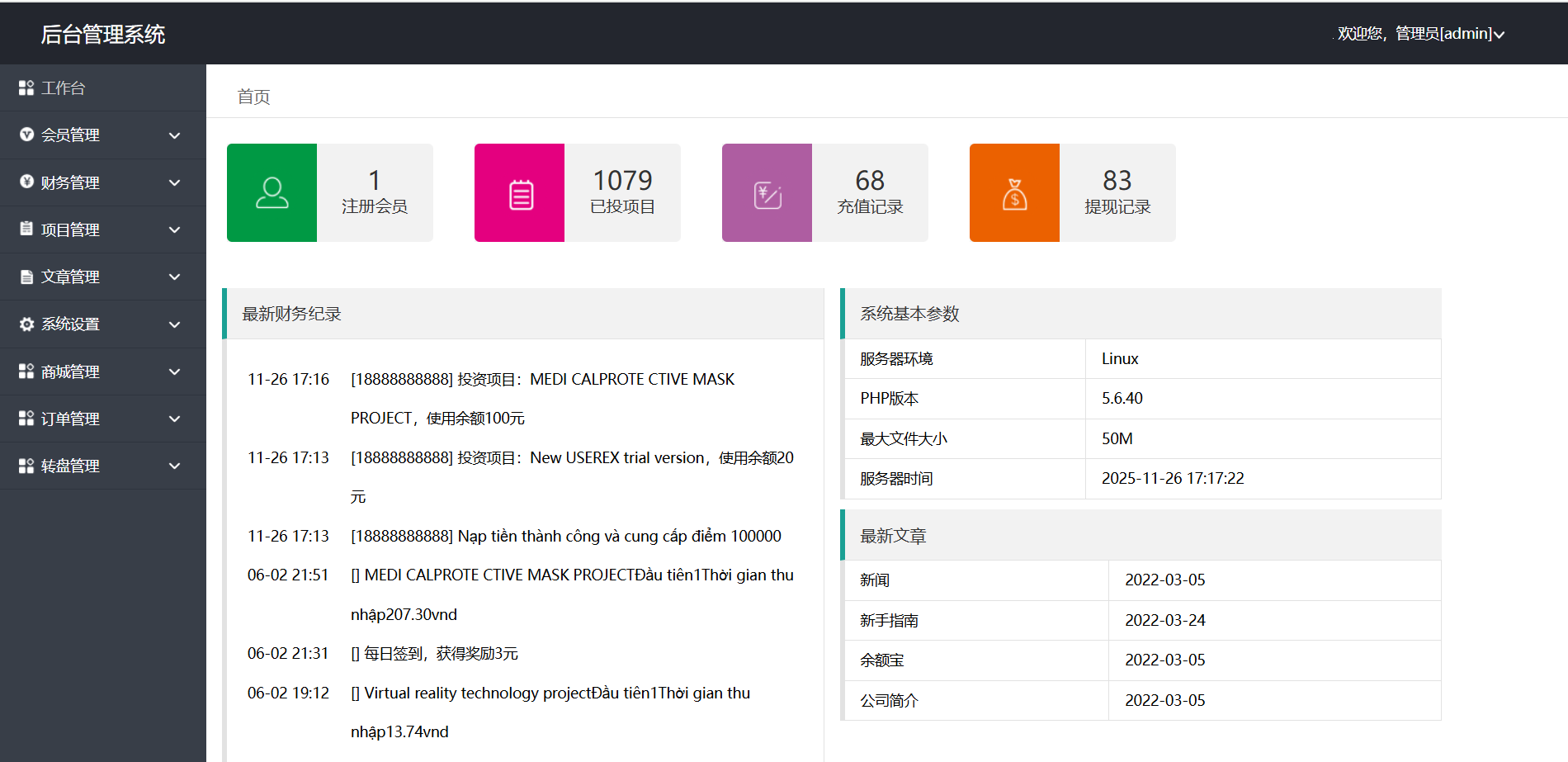1568x762 pixels.
Task: Open the 公司简介 article link
Action: tap(889, 701)
